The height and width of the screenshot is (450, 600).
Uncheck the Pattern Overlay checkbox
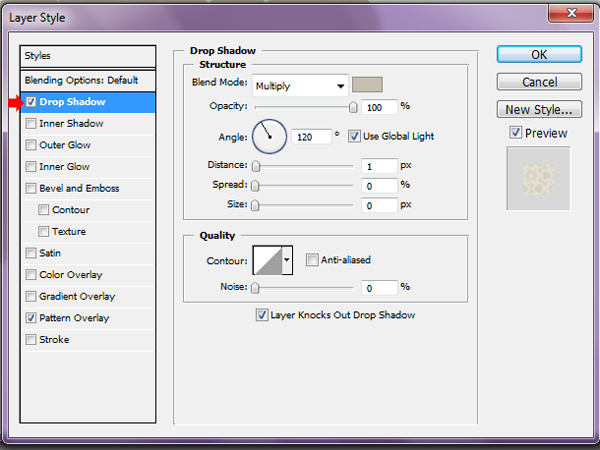(x=31, y=318)
